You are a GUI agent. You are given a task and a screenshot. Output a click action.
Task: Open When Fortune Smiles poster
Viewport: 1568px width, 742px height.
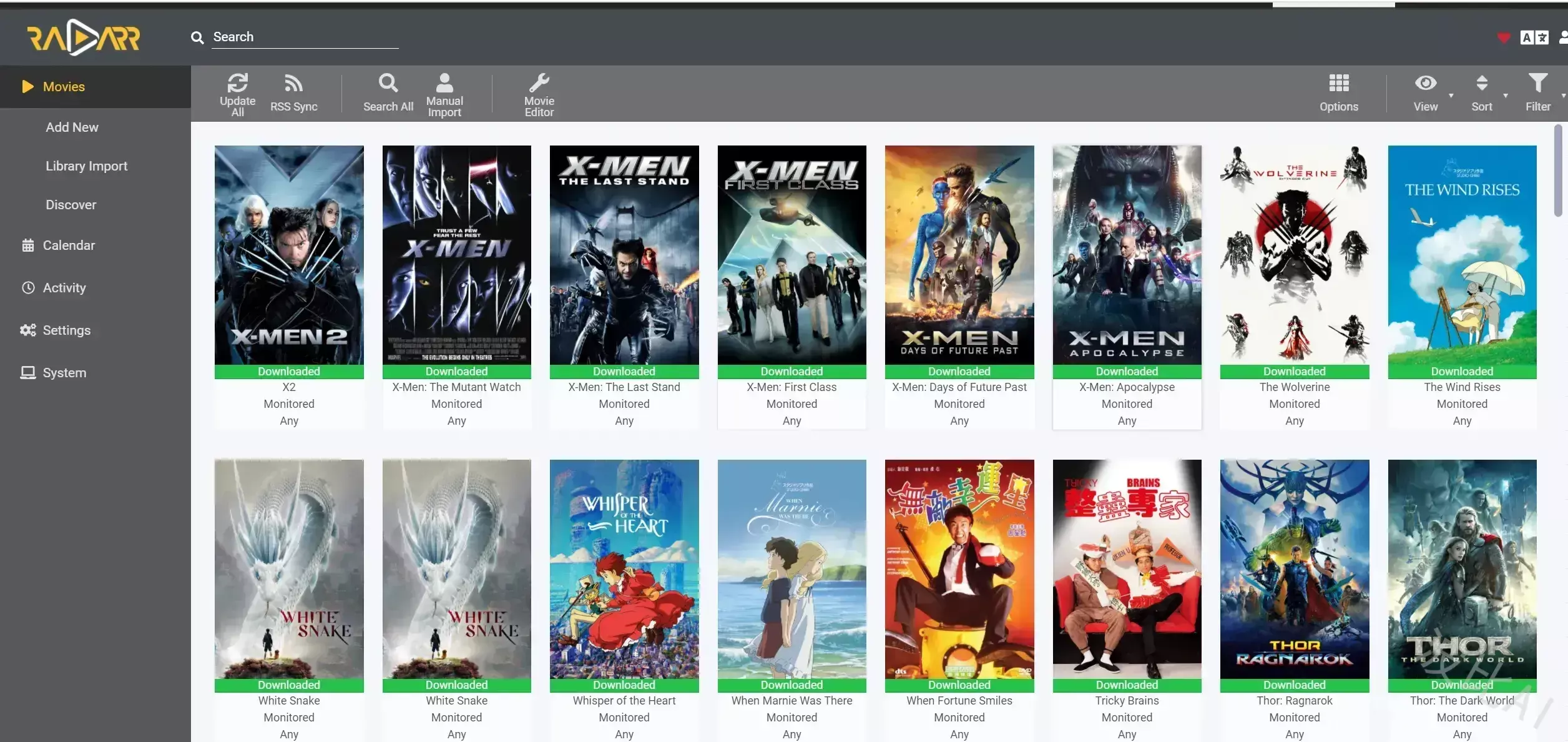coord(959,569)
